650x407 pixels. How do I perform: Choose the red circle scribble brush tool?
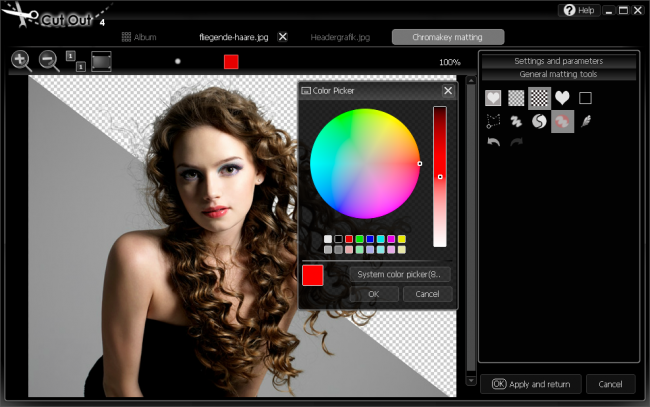pos(563,121)
